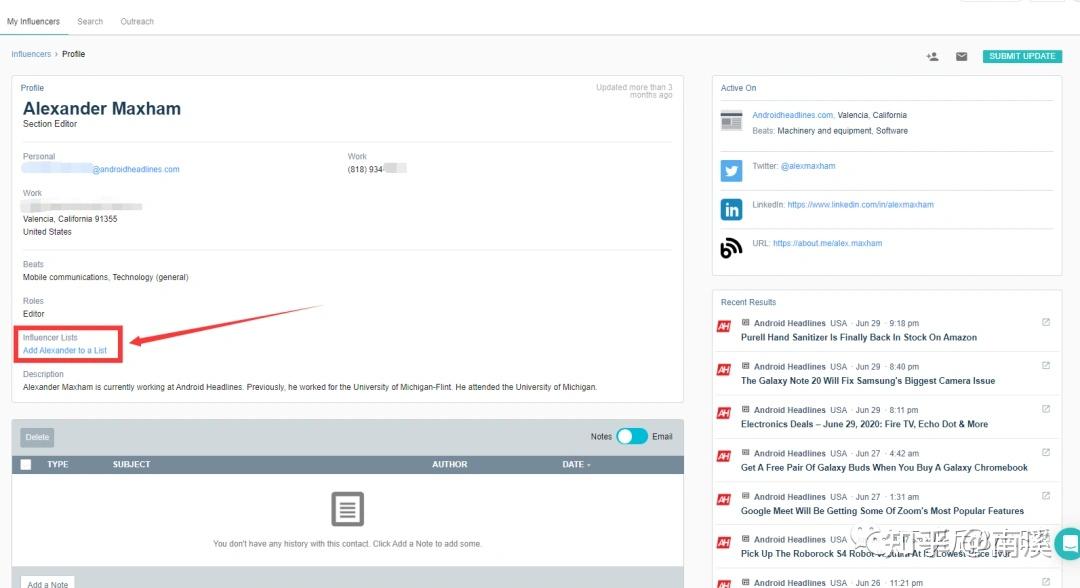Open Roborock S4 Robot article
This screenshot has height=588, width=1080.
click(876, 554)
